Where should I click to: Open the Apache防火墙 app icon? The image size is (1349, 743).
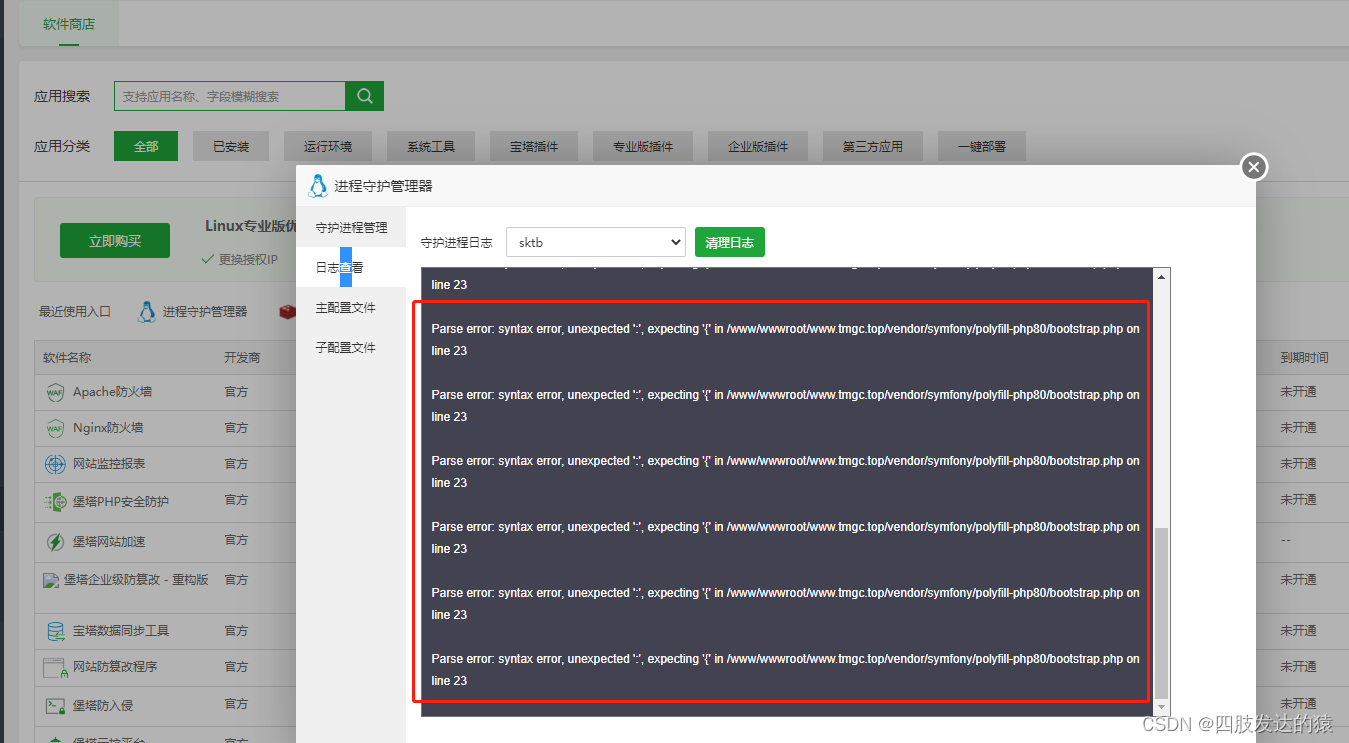click(56, 391)
